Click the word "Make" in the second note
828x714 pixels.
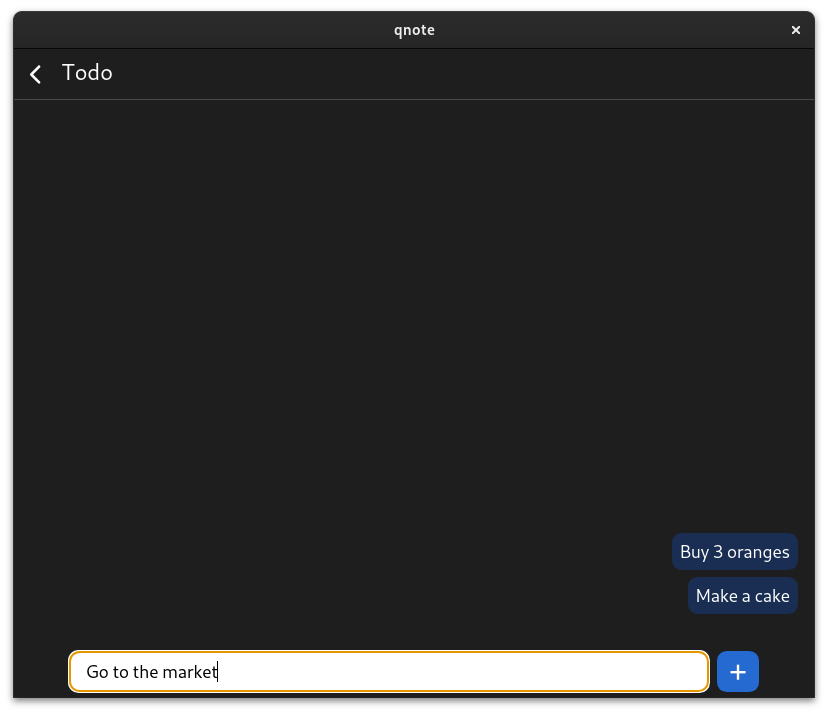tap(717, 596)
